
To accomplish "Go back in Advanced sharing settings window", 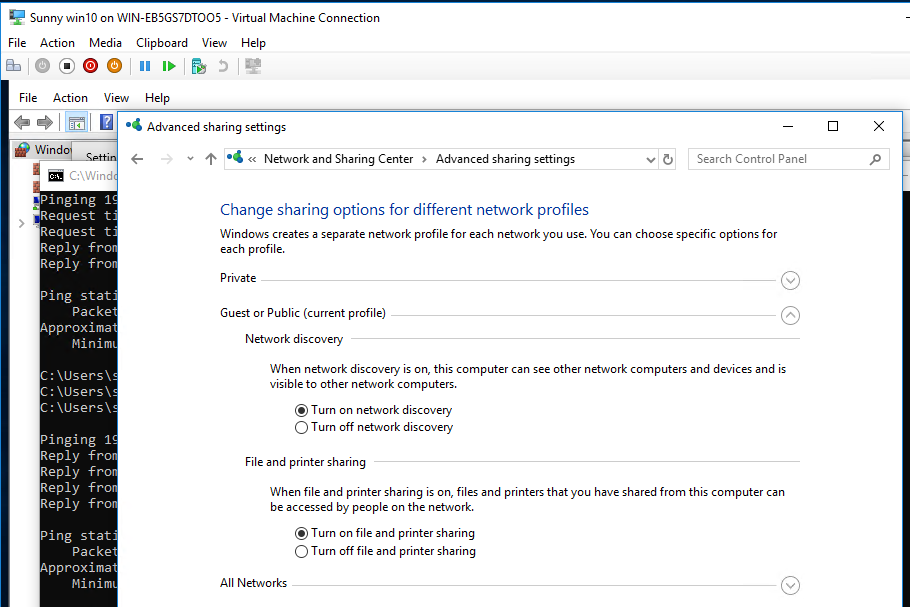I will 137,159.
